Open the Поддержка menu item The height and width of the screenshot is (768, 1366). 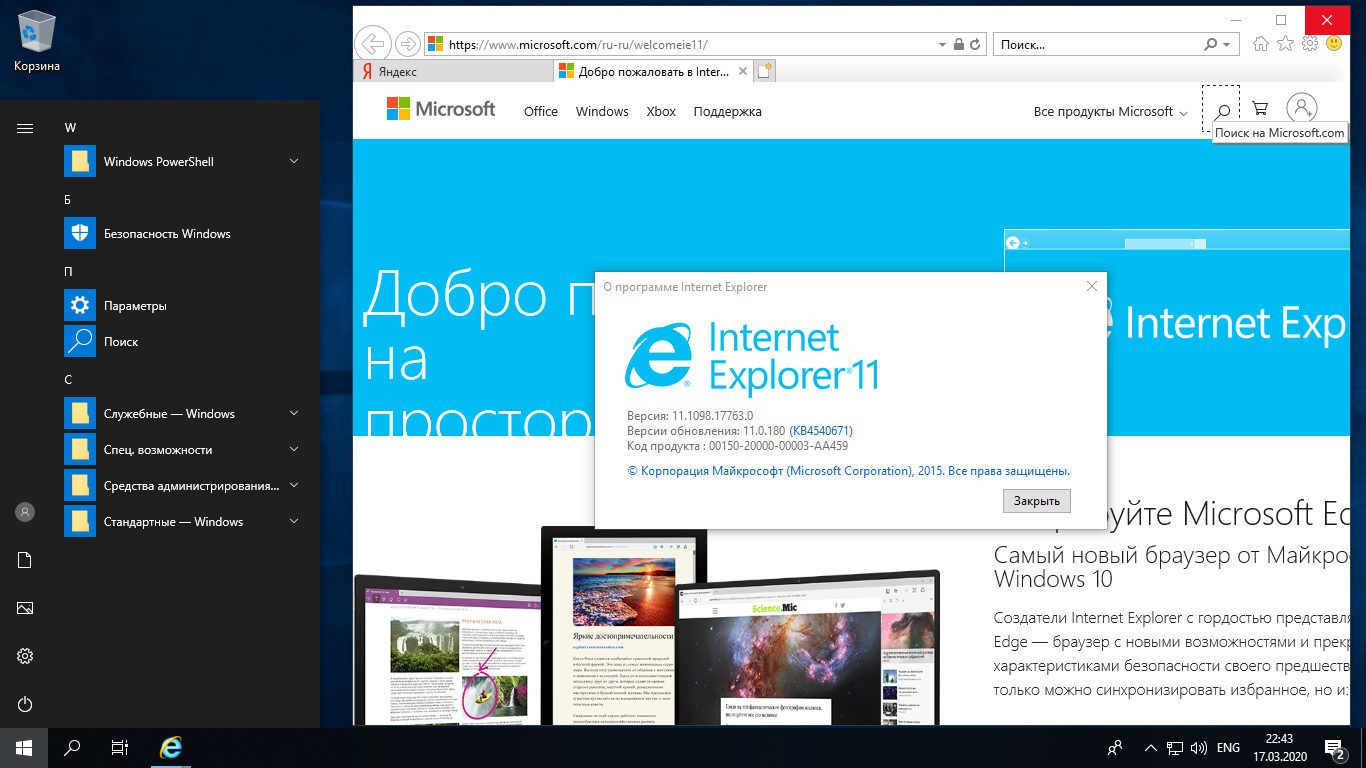click(727, 111)
